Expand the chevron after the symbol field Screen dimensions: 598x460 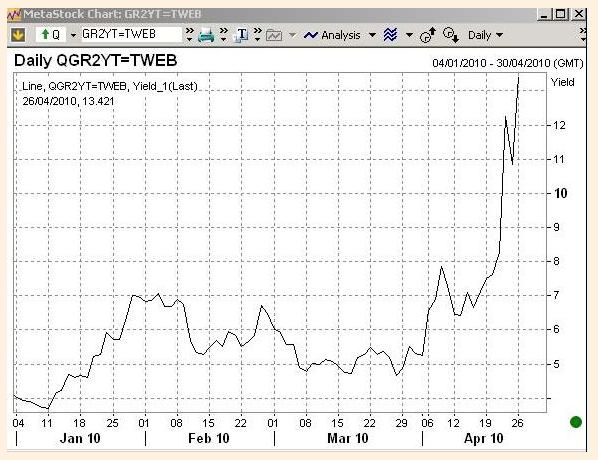pyautogui.click(x=190, y=34)
